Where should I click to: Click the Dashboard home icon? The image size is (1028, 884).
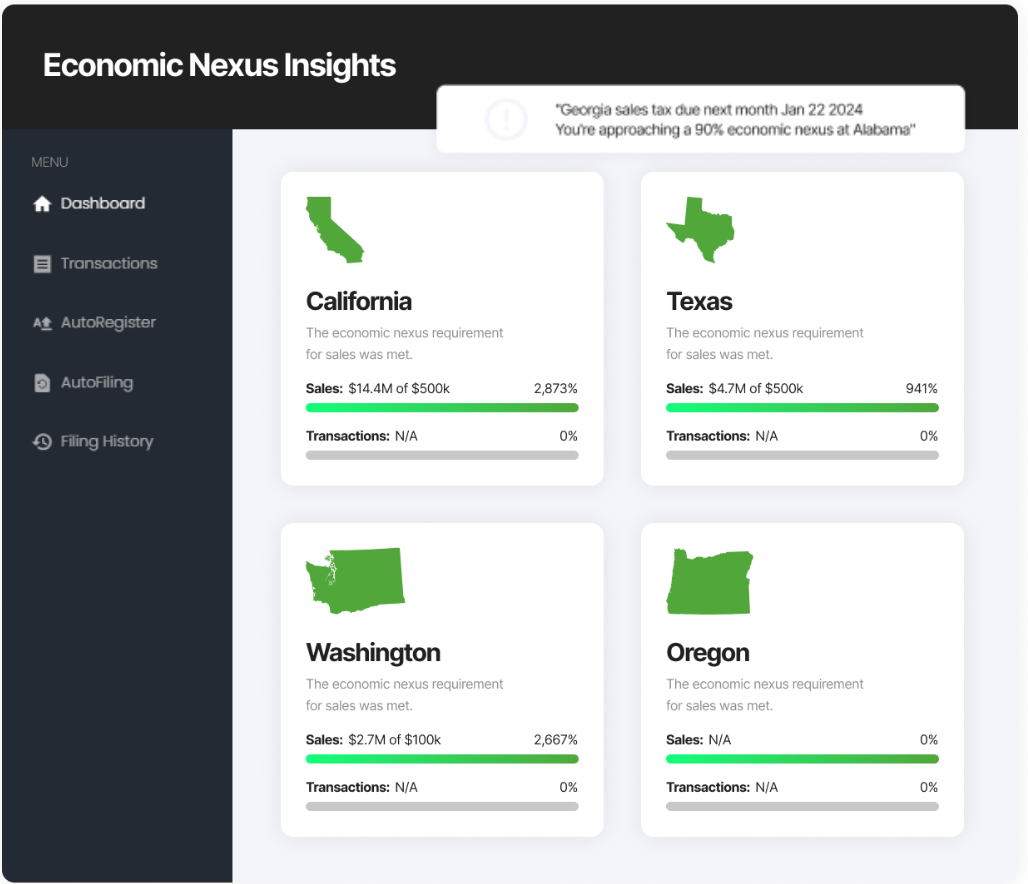coord(42,204)
